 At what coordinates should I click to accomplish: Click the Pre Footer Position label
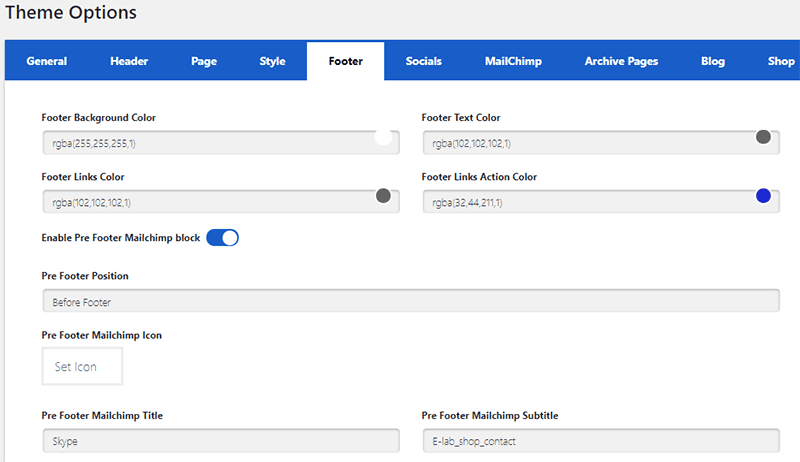click(85, 276)
